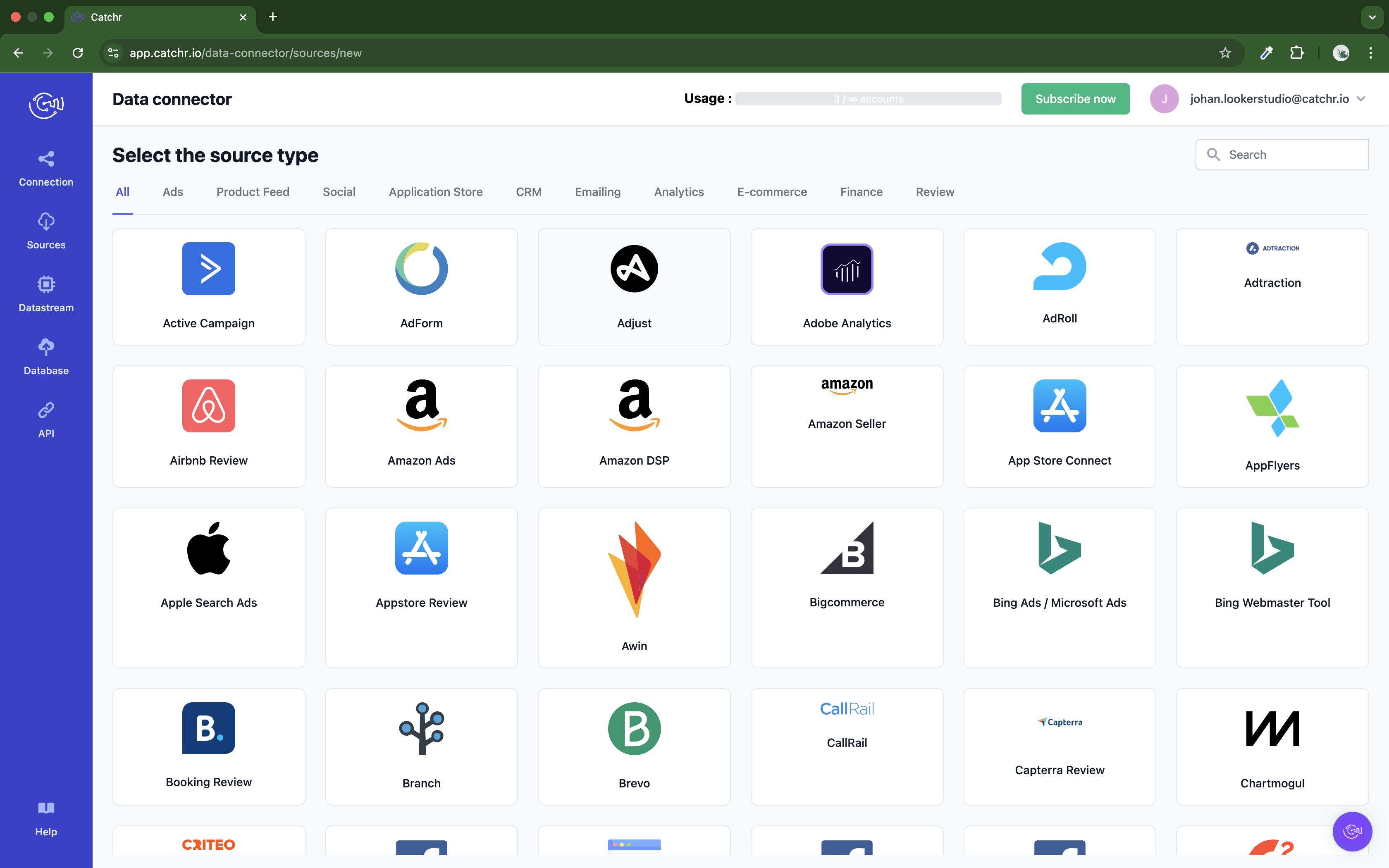Select the Airbnb Review icon

click(x=208, y=406)
